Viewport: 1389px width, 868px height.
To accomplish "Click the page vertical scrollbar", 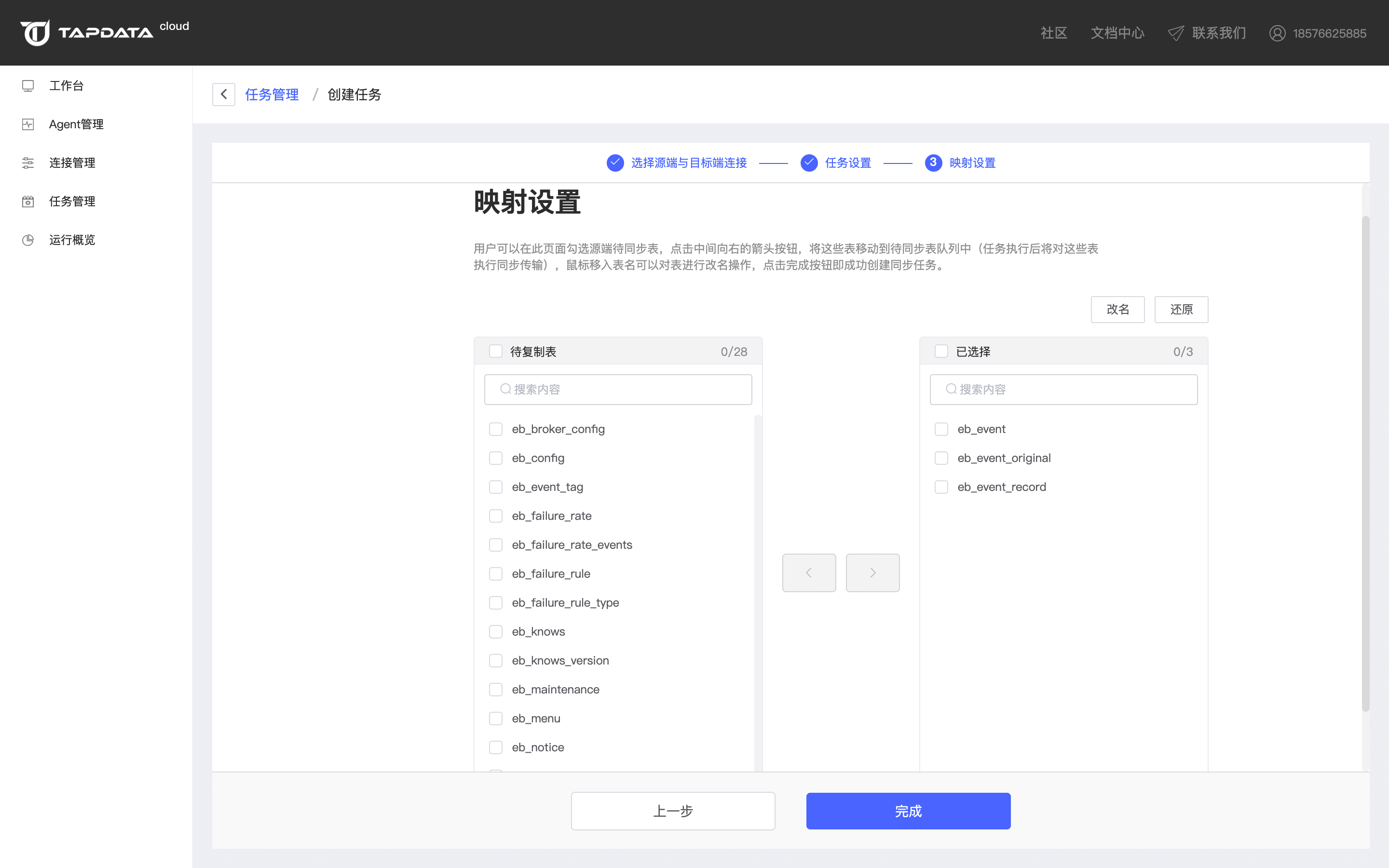I will 1365,463.
